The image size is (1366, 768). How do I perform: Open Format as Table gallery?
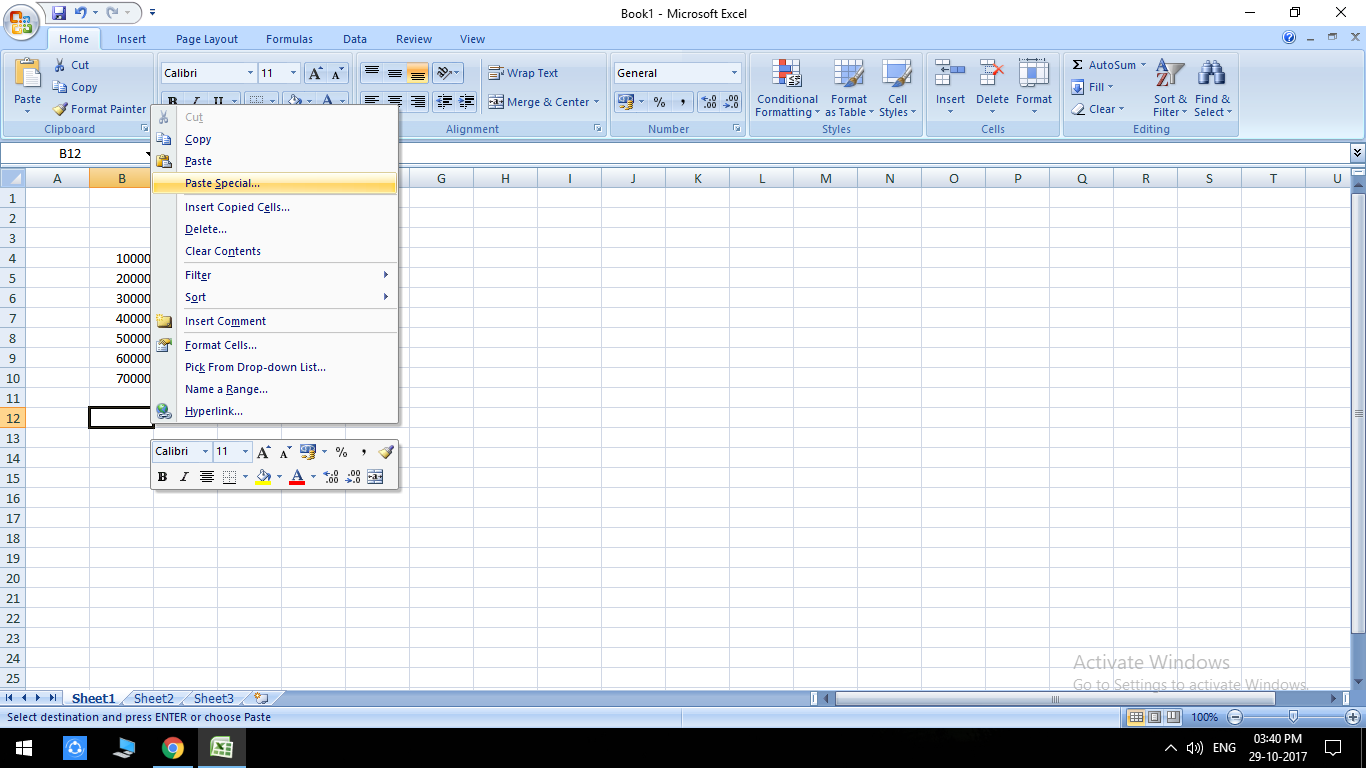click(x=849, y=89)
